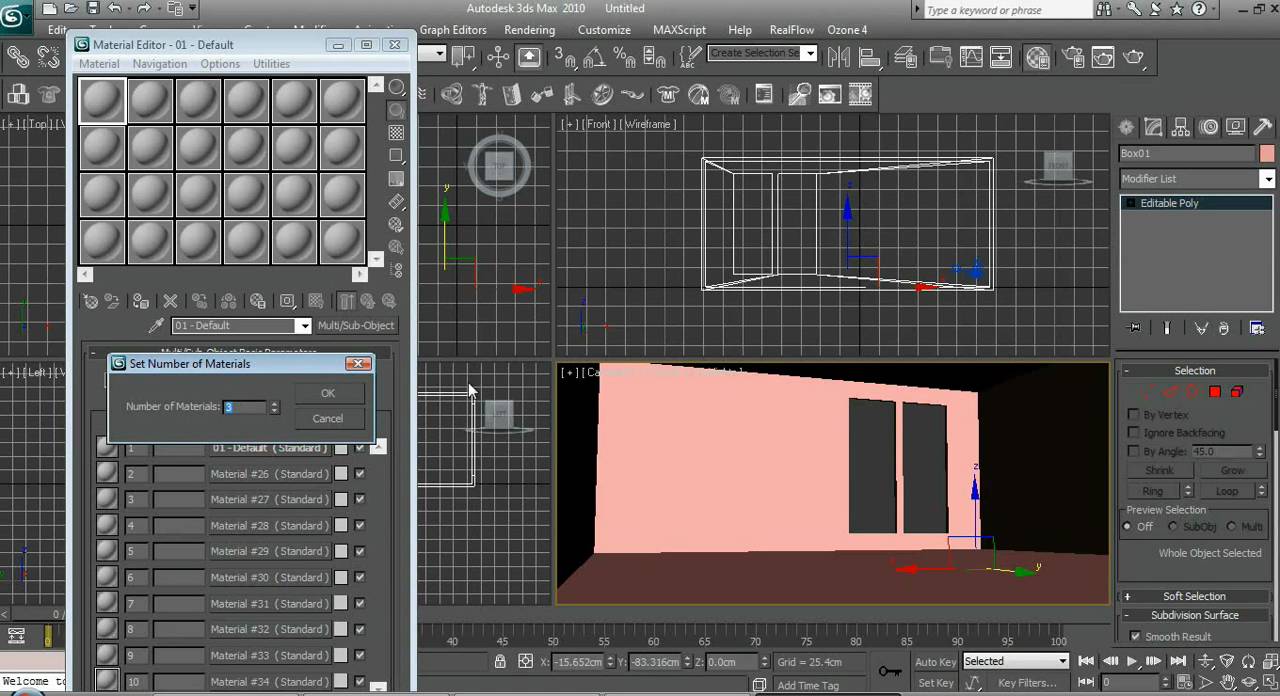Click the Select and Manipulate icon
The height and width of the screenshot is (696, 1280).
click(x=498, y=57)
